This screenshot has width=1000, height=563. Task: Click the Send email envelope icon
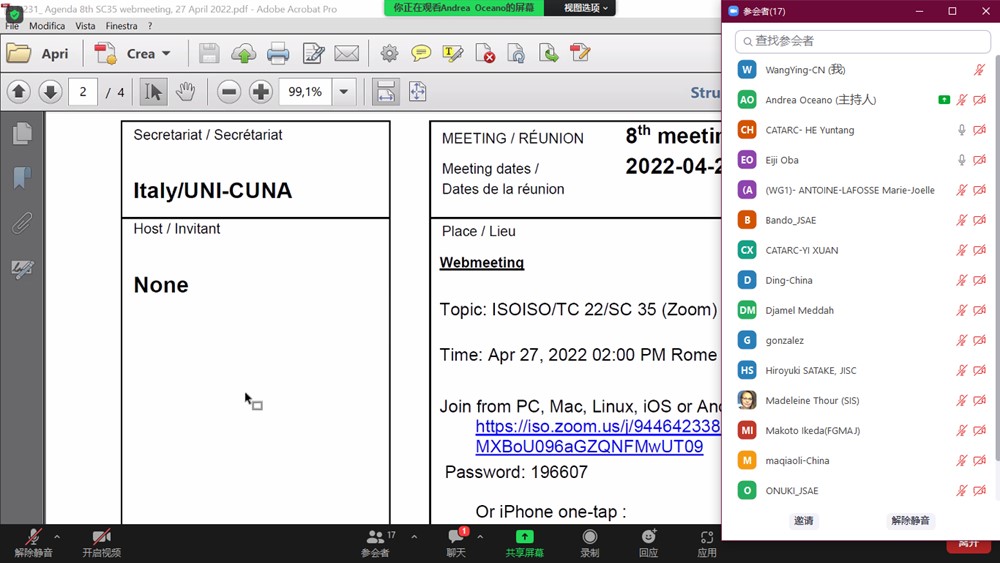click(x=346, y=53)
